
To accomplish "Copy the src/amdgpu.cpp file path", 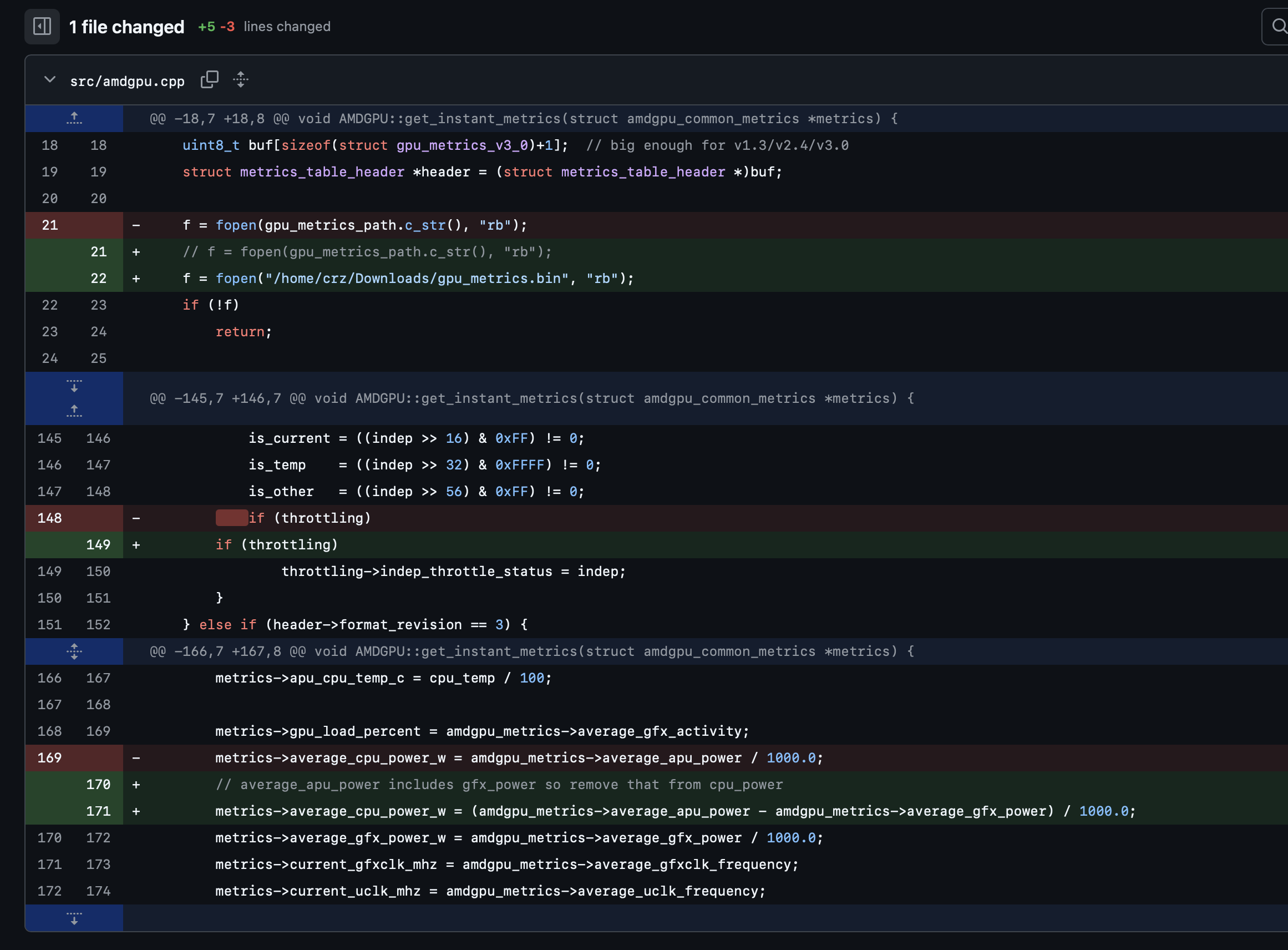I will click(x=210, y=80).
